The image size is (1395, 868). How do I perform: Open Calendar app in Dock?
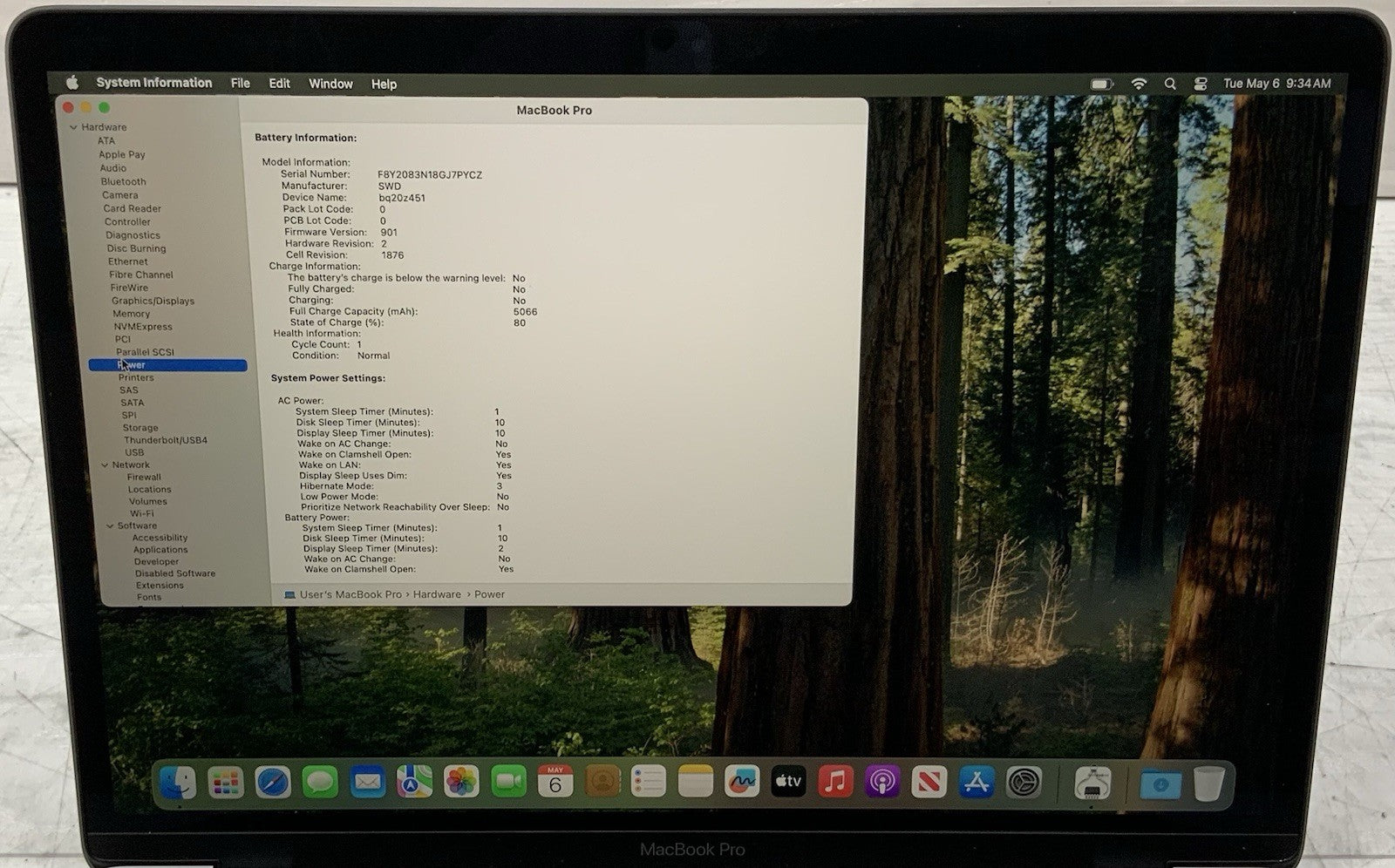555,782
